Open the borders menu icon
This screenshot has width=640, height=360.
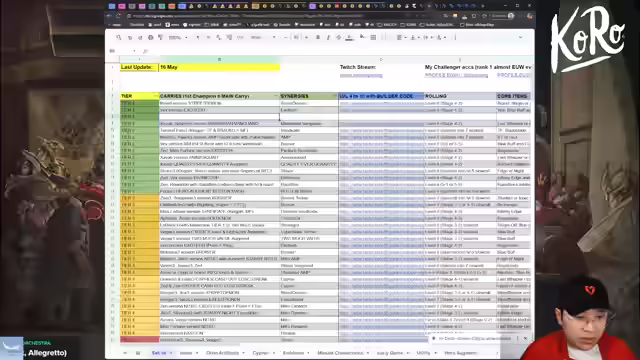click(373, 37)
